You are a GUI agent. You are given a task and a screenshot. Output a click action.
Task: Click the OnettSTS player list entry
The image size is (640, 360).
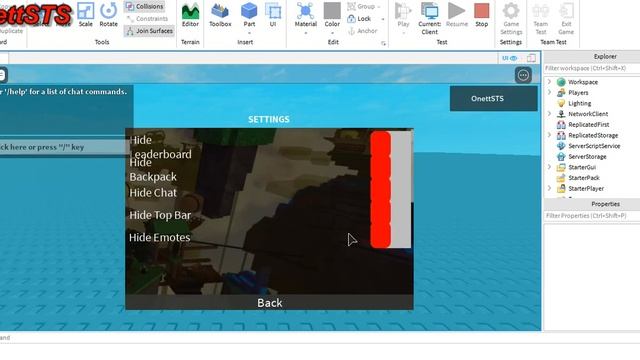[x=493, y=98]
